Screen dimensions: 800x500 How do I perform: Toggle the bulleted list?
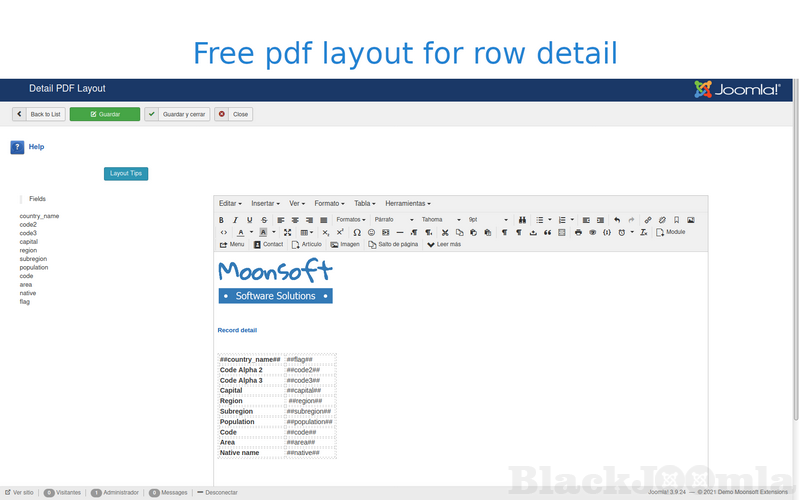click(x=540, y=220)
